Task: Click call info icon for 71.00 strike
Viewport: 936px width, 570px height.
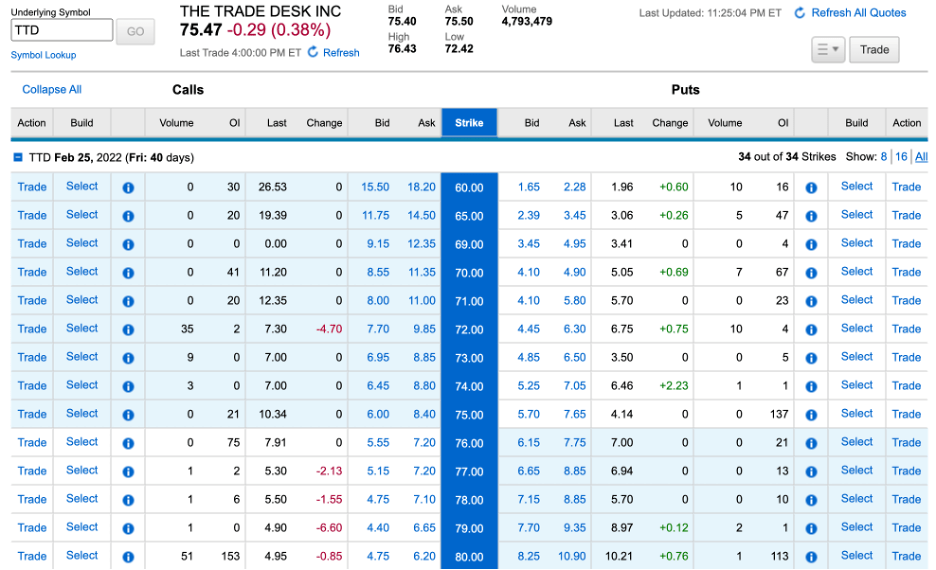Action: 128,301
